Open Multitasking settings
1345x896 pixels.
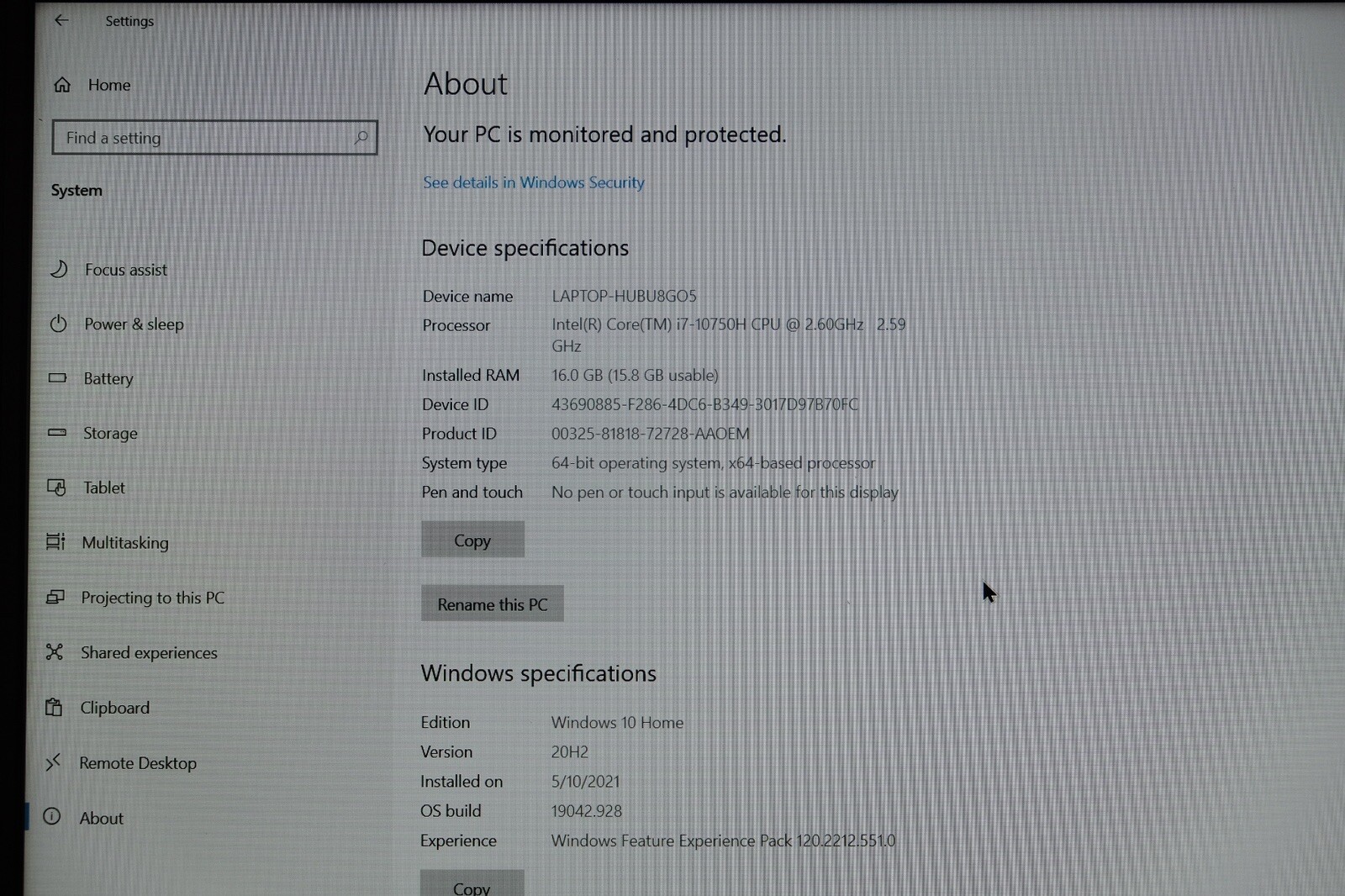(125, 543)
